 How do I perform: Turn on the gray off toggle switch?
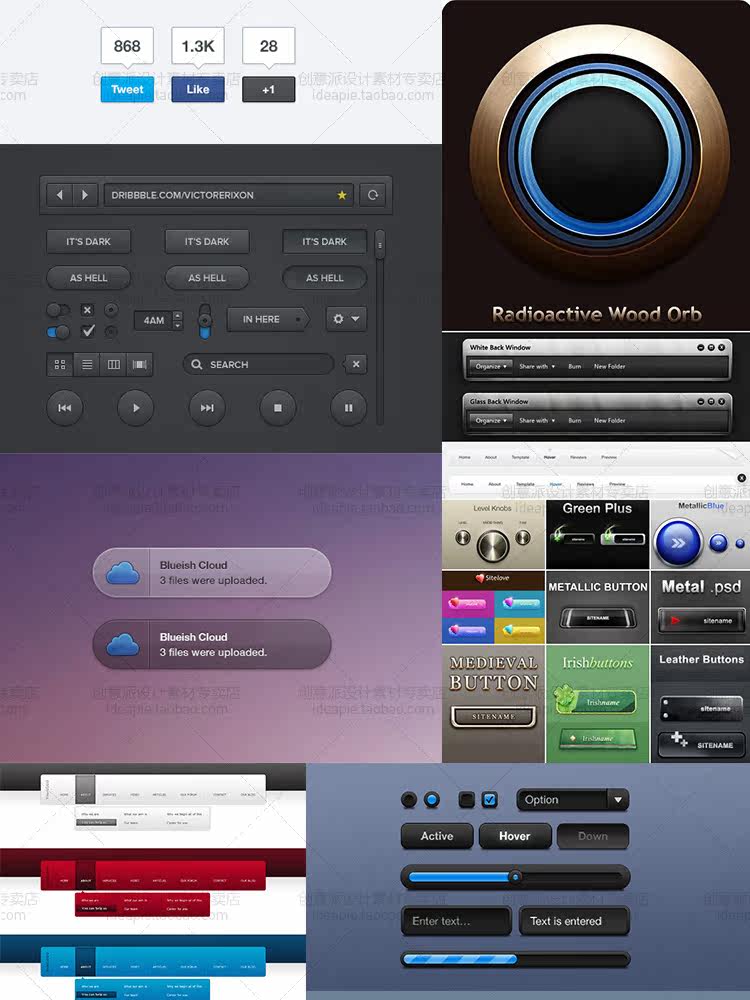point(58,310)
